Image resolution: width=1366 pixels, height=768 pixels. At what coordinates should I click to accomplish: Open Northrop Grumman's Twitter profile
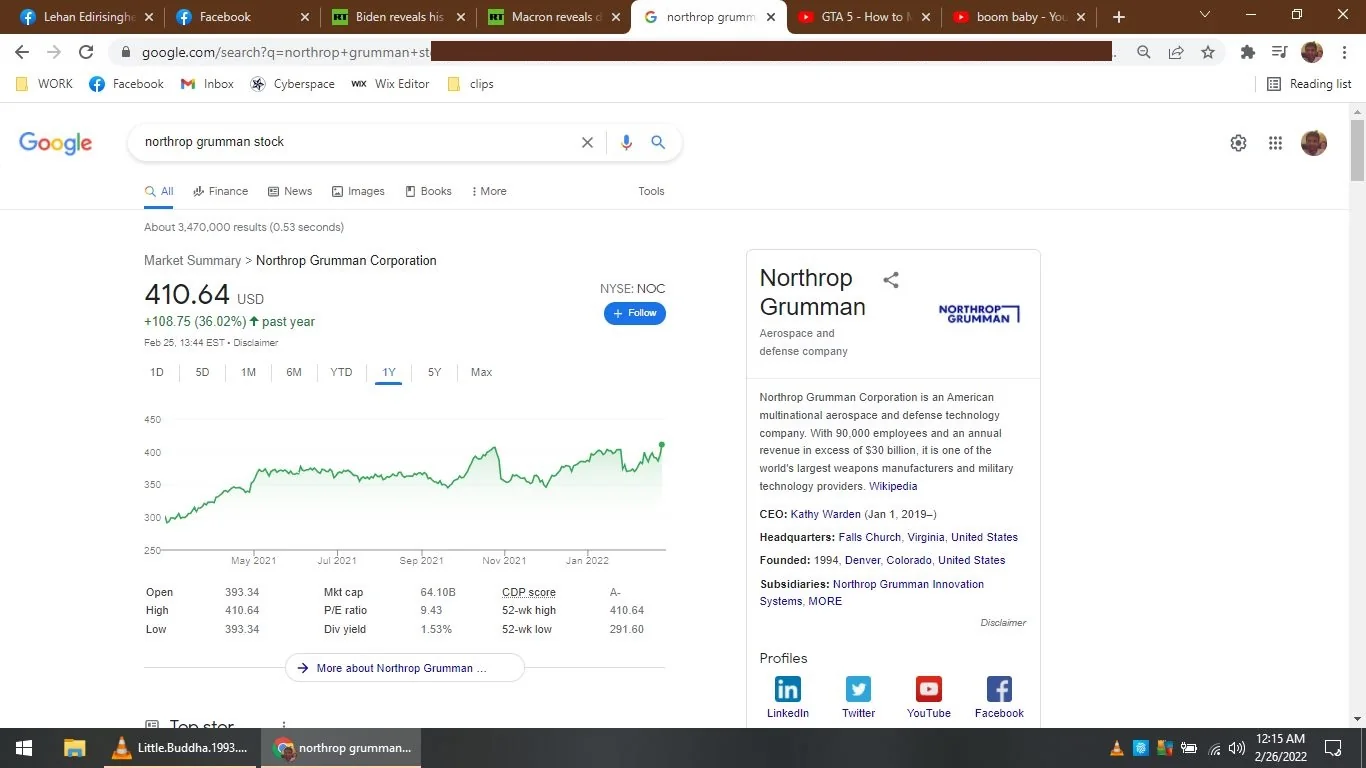point(858,697)
